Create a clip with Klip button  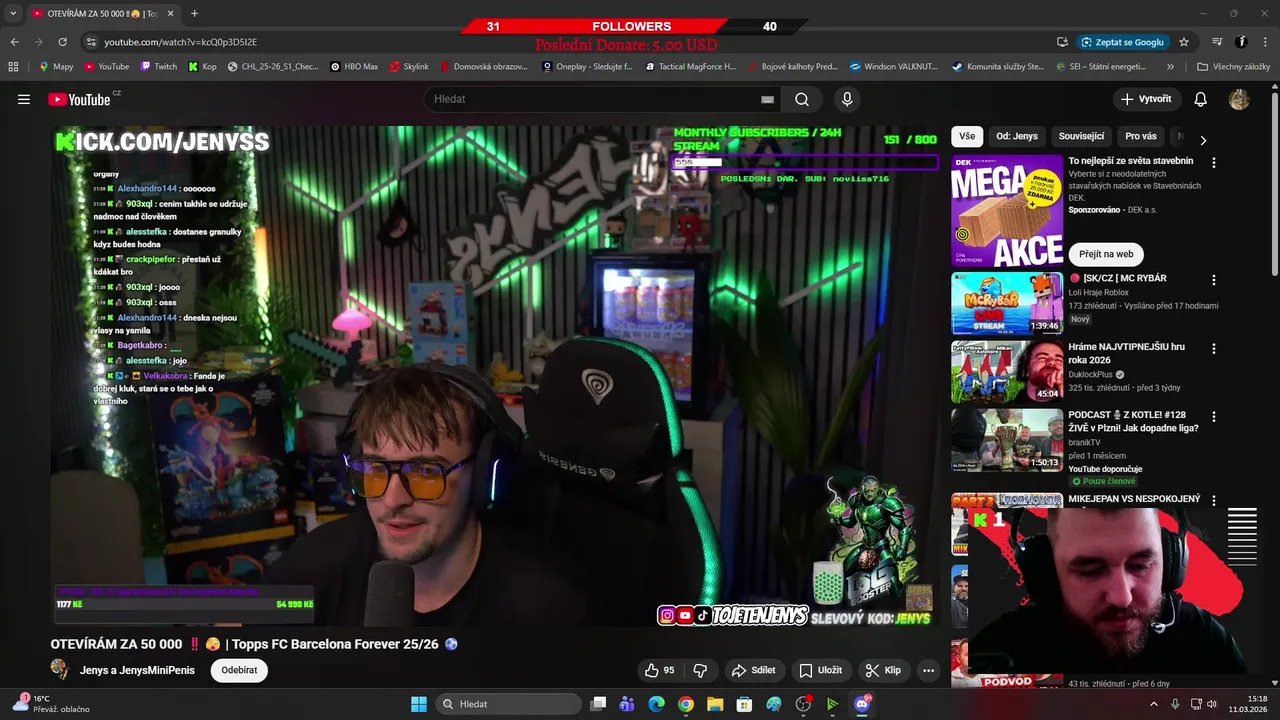883,670
